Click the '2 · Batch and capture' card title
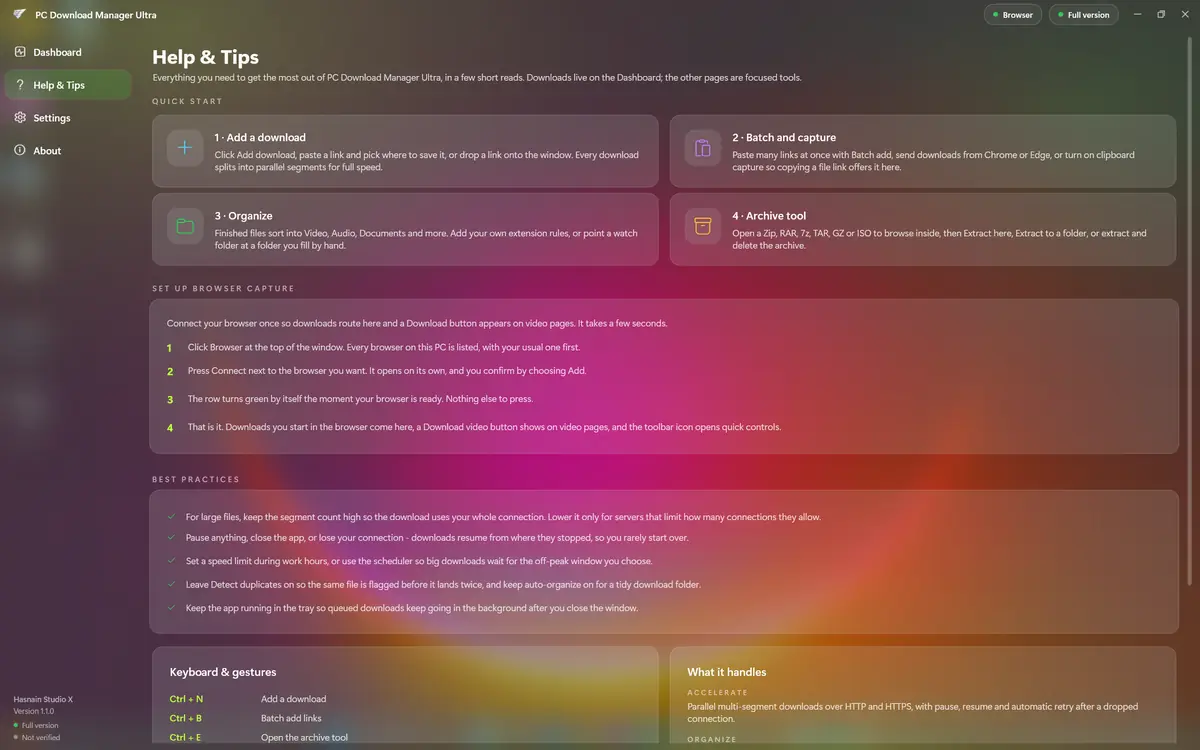Viewport: 1200px width, 750px height. pos(784,137)
